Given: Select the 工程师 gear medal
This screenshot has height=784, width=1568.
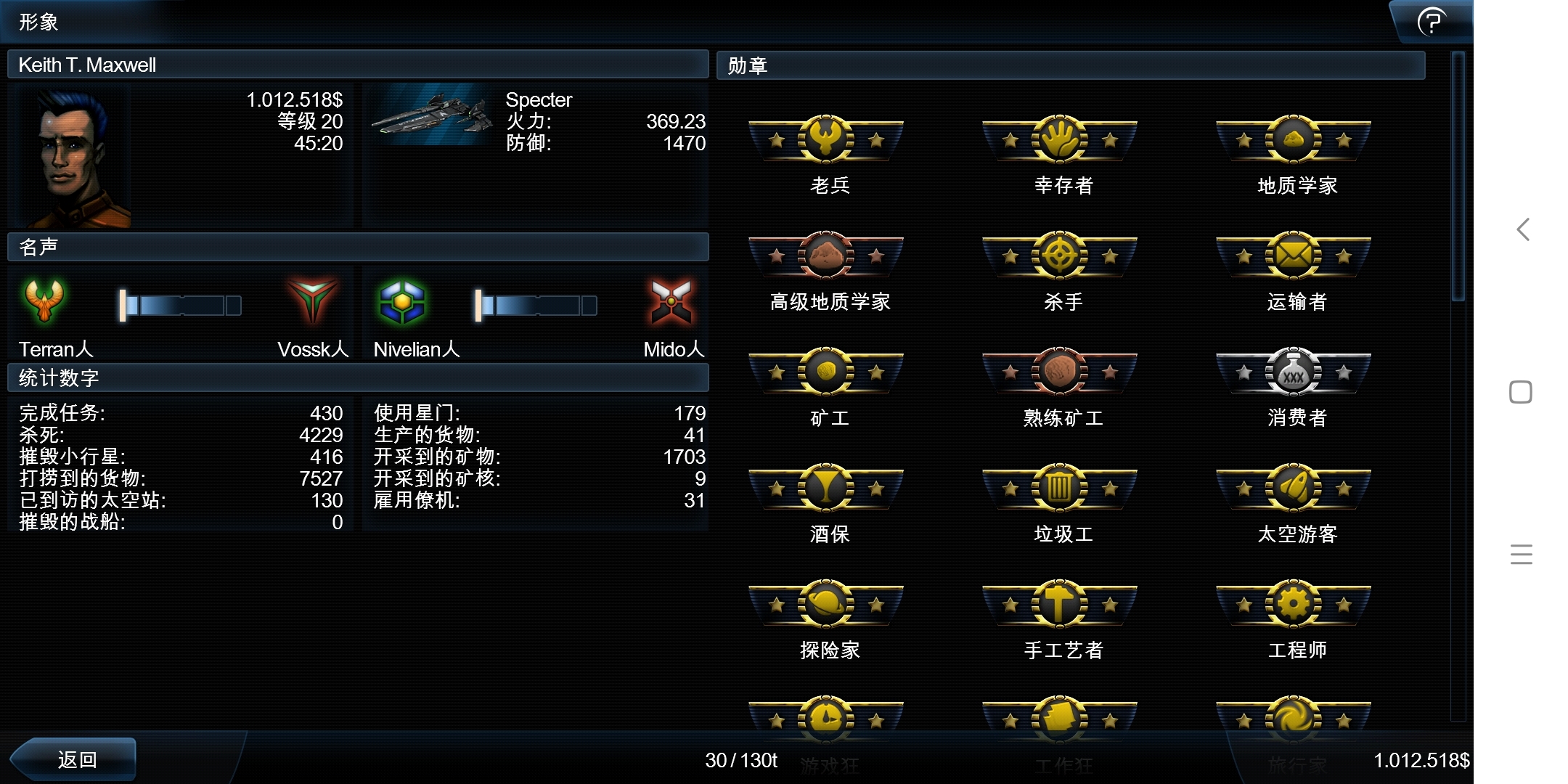Looking at the screenshot, I should tap(1294, 603).
